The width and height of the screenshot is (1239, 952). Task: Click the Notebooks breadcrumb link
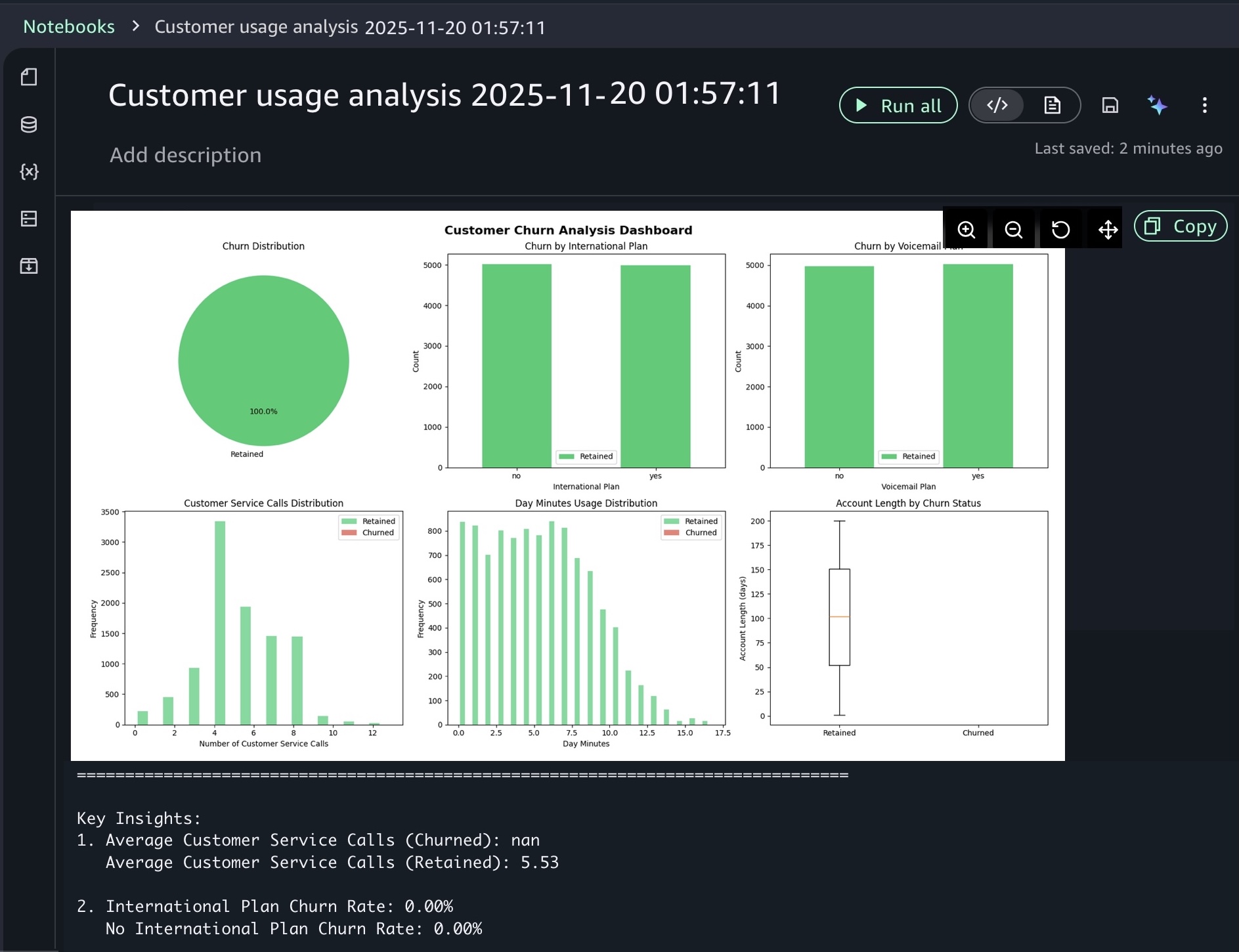(69, 27)
